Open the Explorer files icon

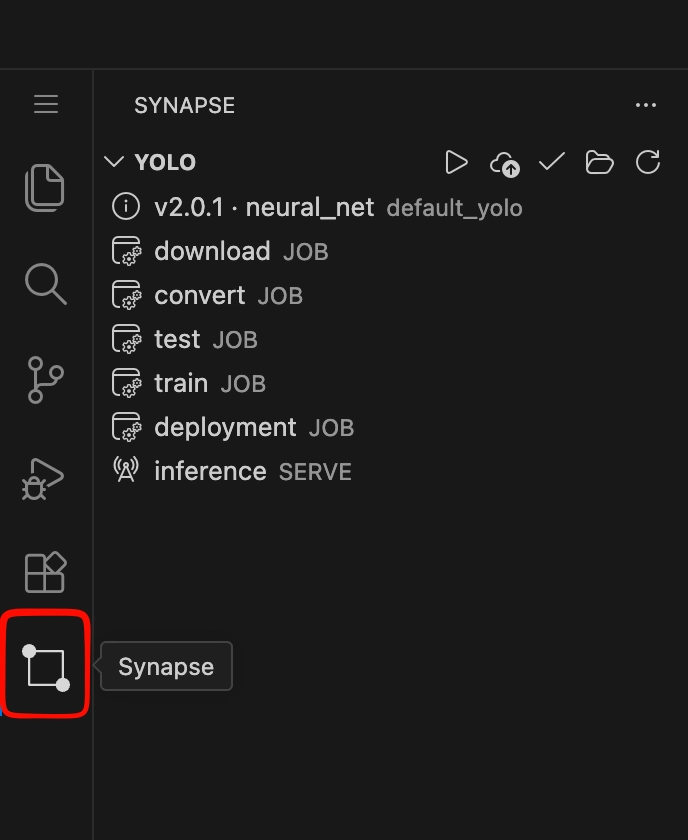45,188
